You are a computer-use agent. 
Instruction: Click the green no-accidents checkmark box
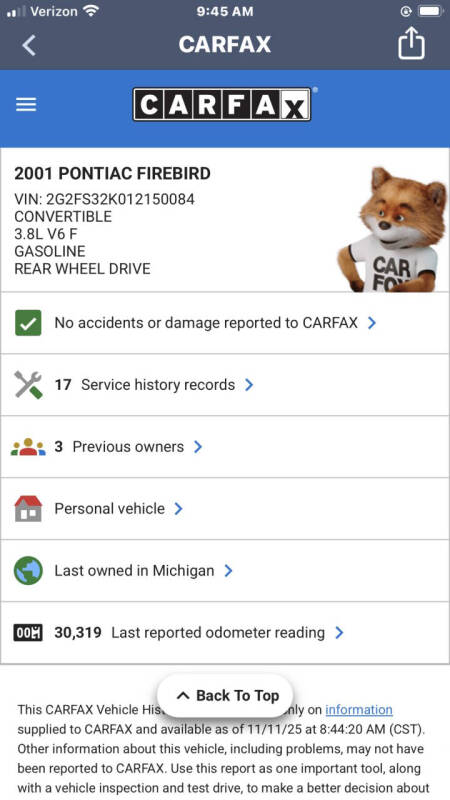(x=28, y=323)
